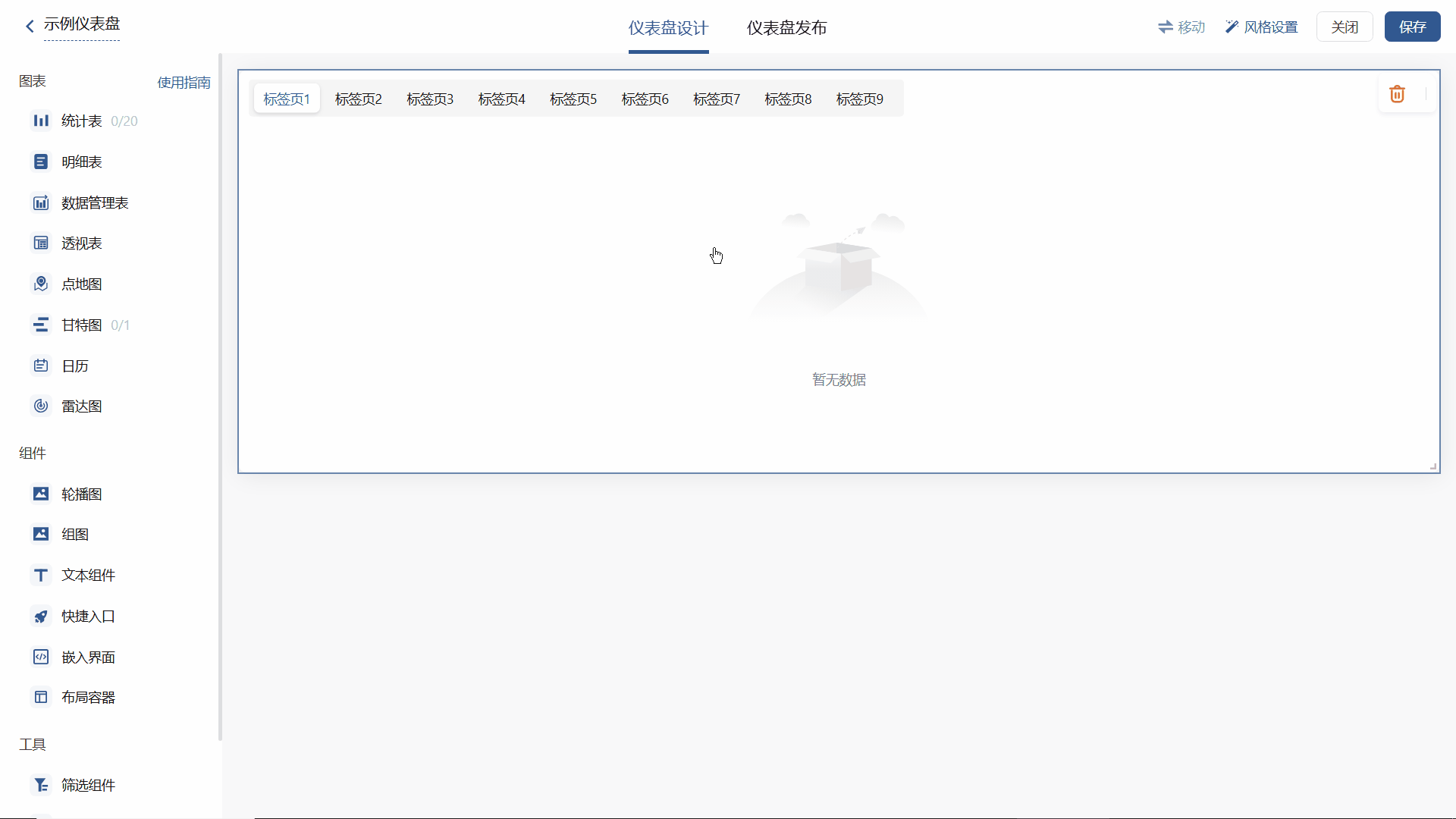The image size is (1456, 819).
Task: Click the 文本组件 T icon
Action: click(41, 575)
